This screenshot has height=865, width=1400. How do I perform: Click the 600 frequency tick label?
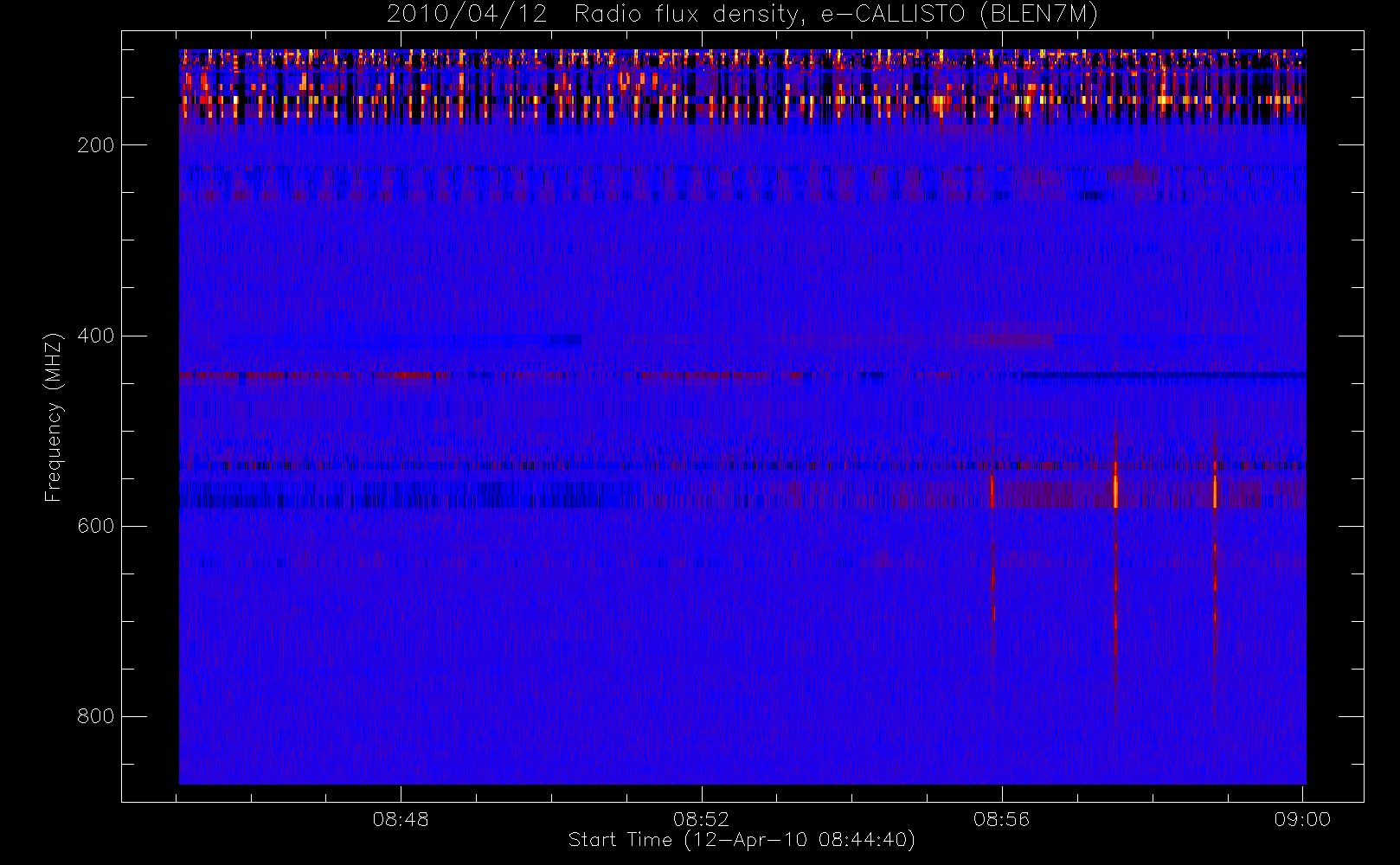[95, 526]
